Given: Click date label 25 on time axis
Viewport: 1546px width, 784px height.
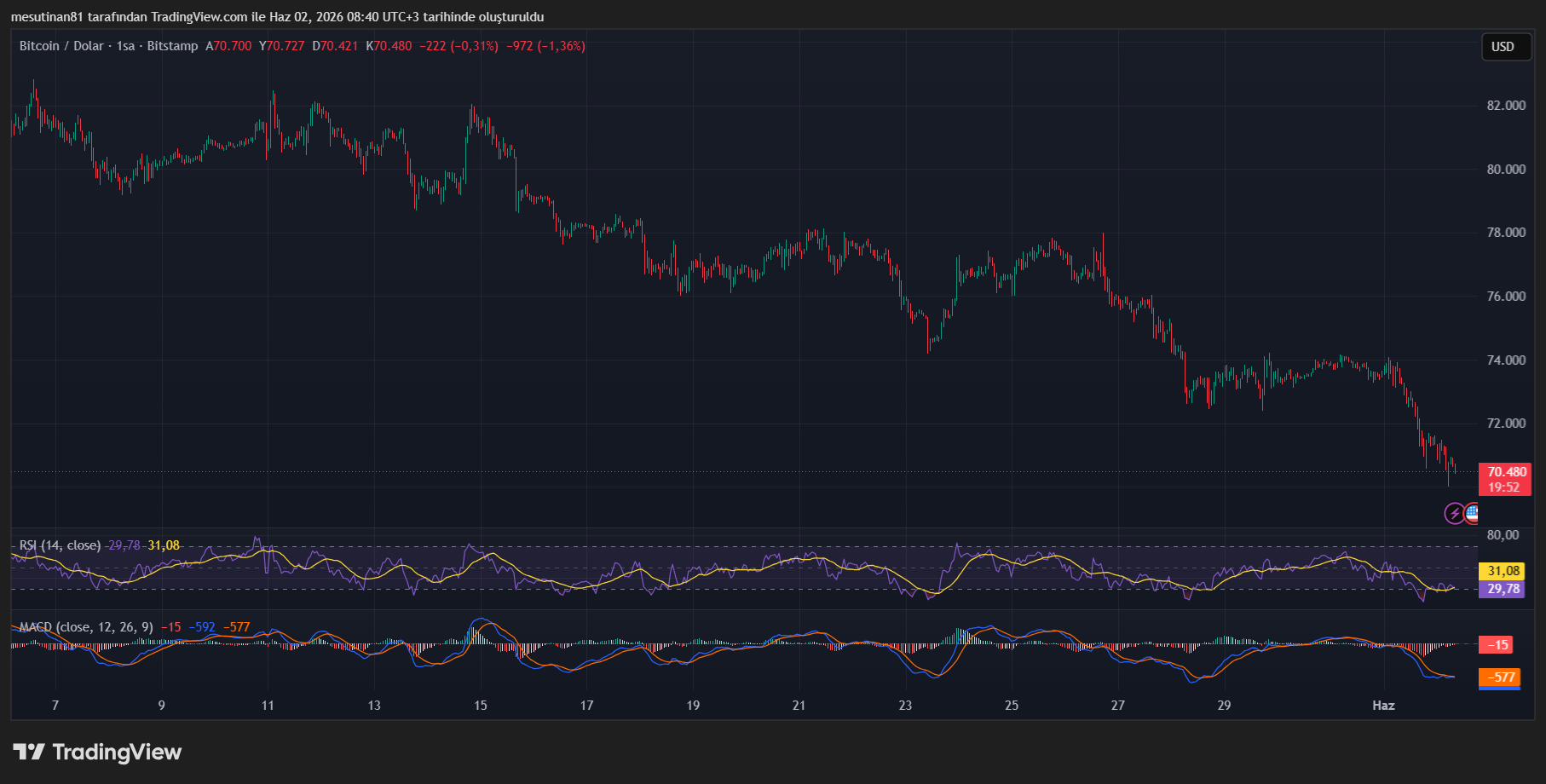Looking at the screenshot, I should [1012, 706].
